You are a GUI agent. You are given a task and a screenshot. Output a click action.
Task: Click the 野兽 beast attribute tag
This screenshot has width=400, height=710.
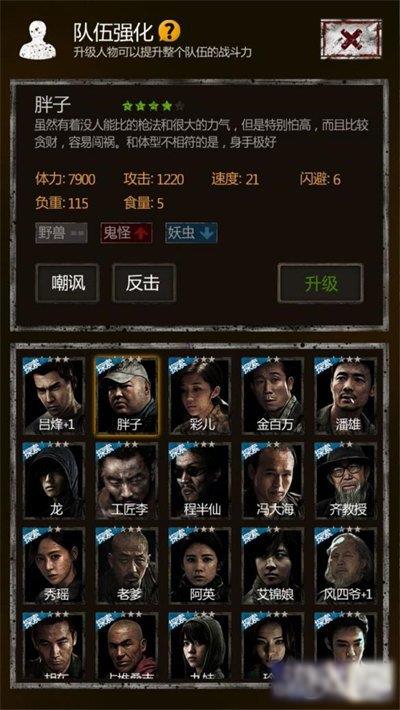click(61, 233)
